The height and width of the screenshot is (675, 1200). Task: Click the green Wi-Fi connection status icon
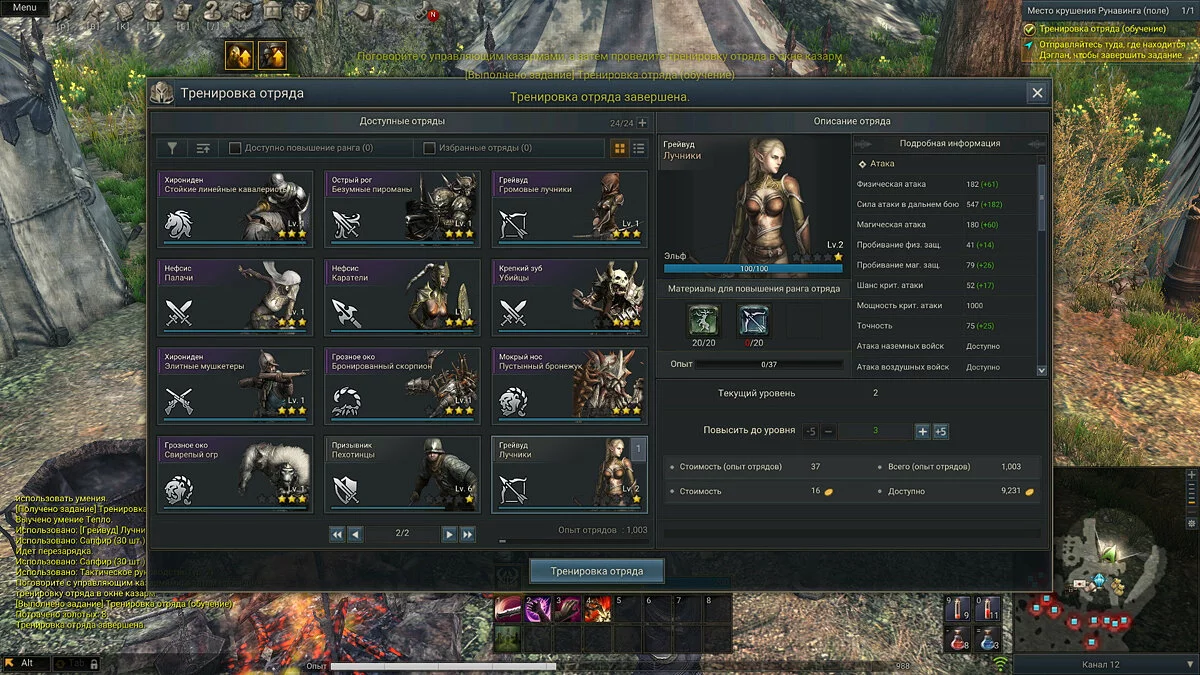click(x=1001, y=663)
